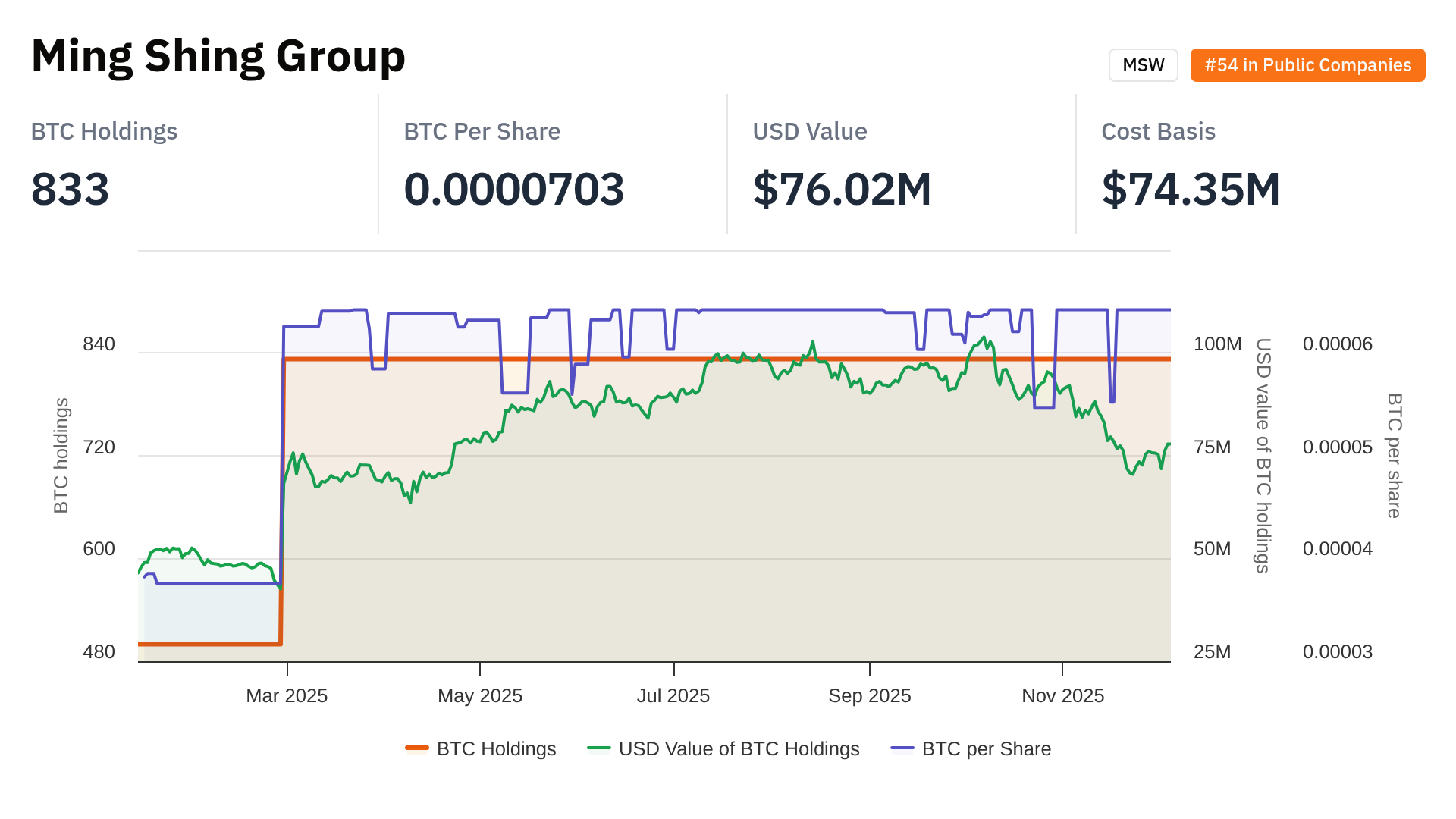Click the BTC Per Share 0.0000703 value
This screenshot has height=819, width=1456.
click(513, 189)
